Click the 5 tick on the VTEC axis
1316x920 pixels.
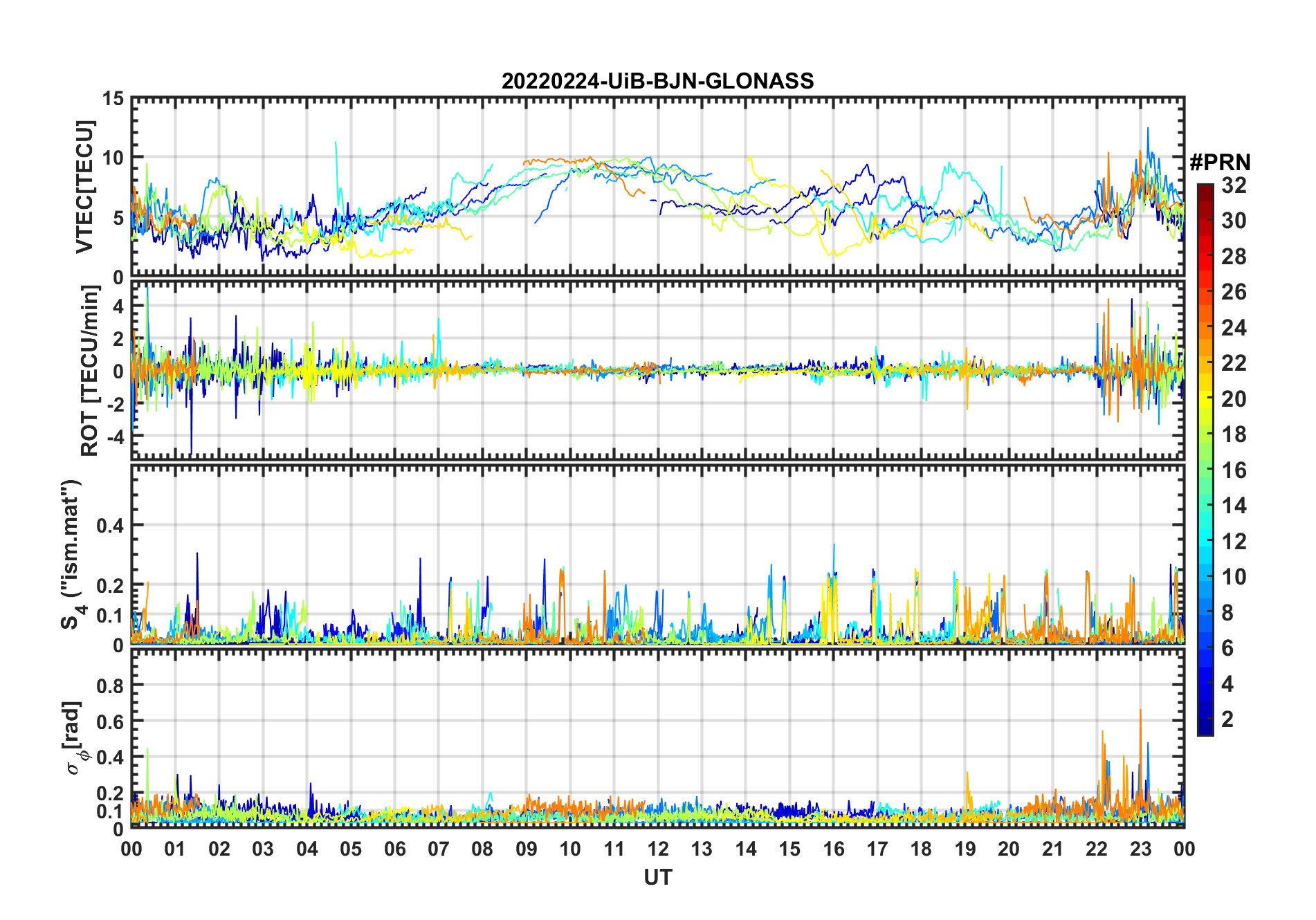click(x=119, y=218)
